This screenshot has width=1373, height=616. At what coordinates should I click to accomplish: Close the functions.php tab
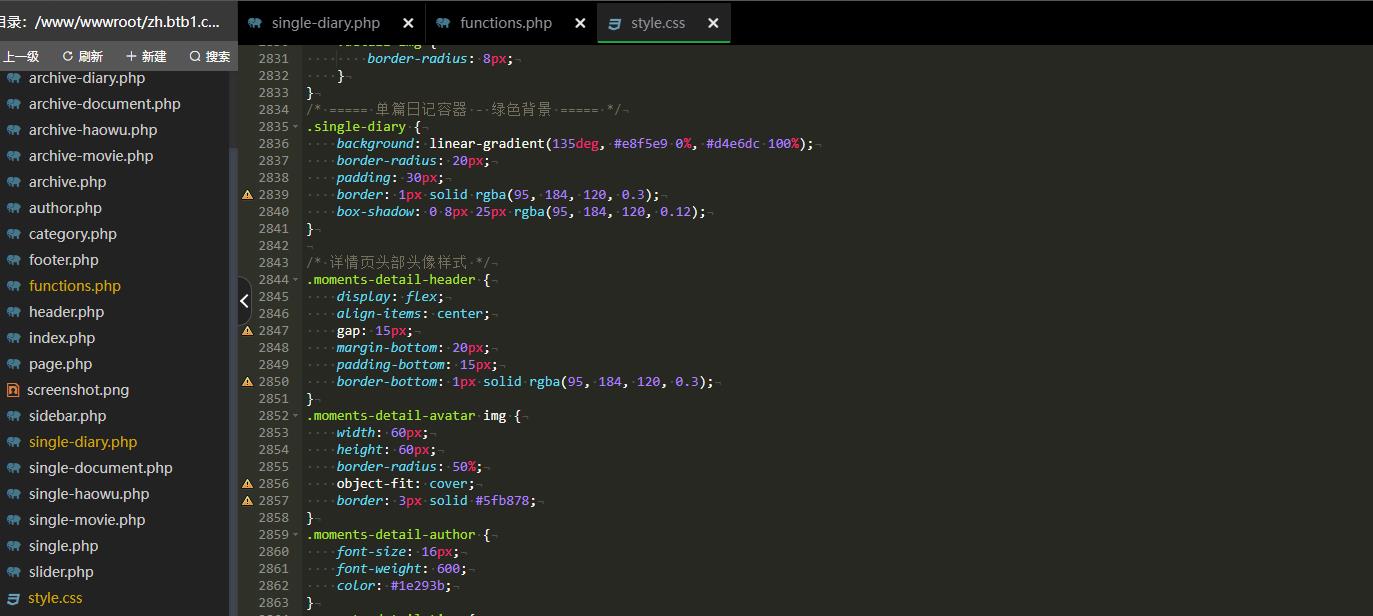[x=580, y=23]
